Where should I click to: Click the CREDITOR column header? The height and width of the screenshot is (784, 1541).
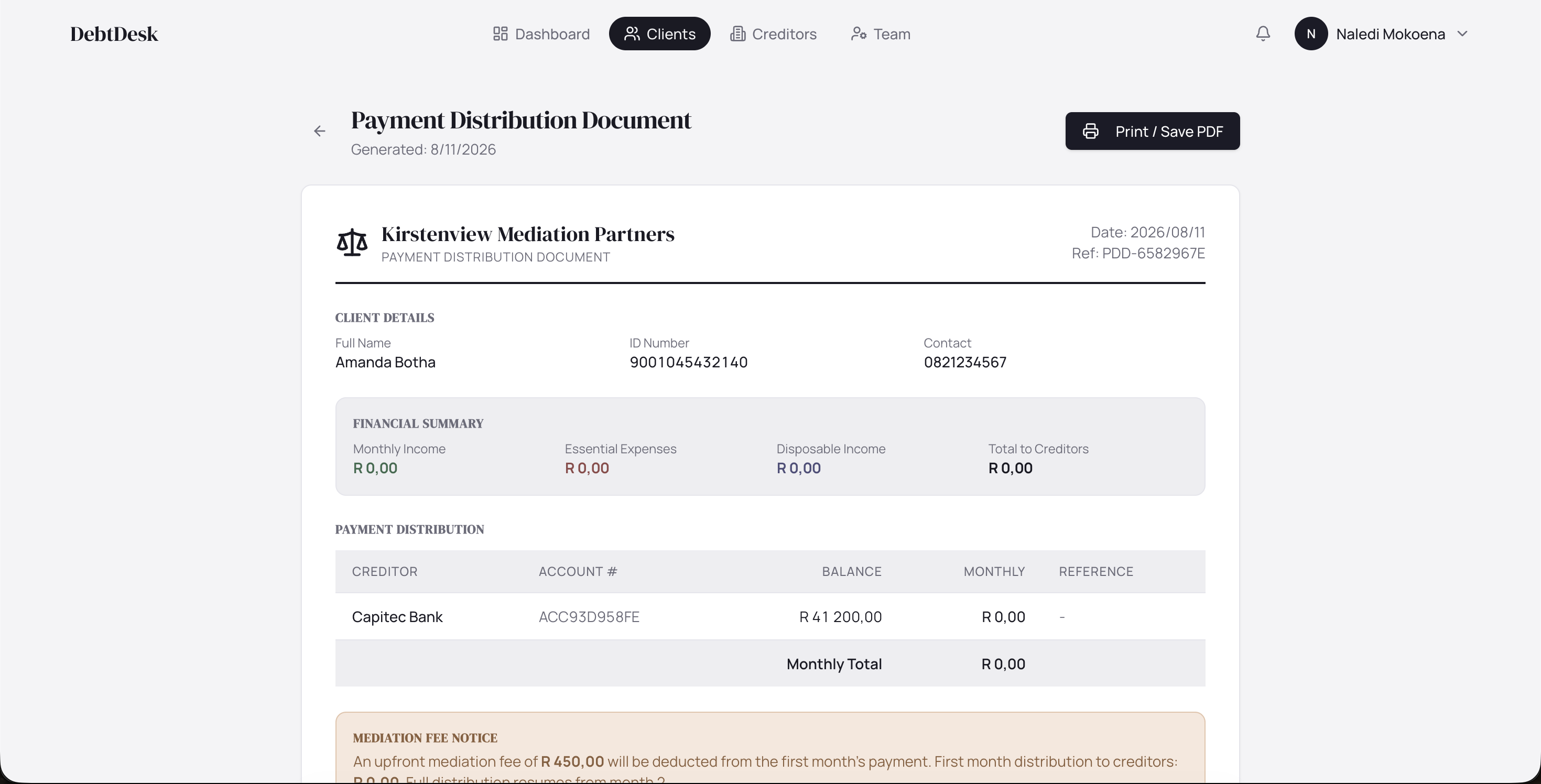385,572
